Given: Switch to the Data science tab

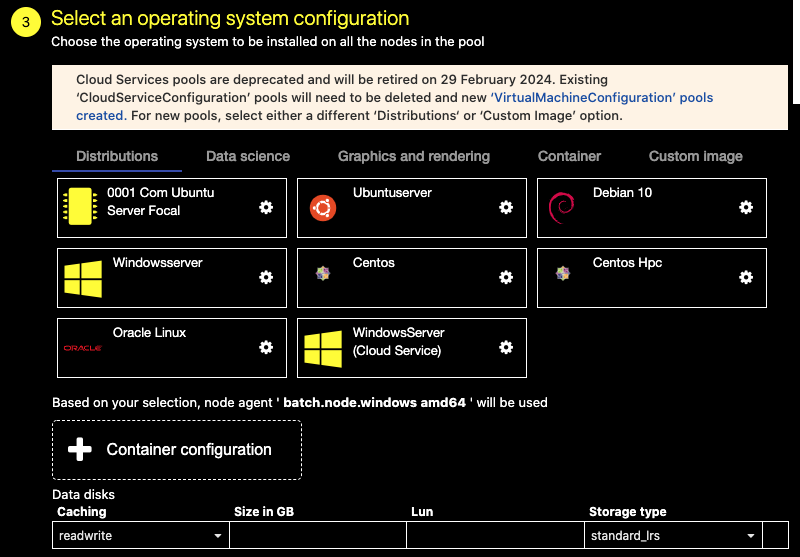Looking at the screenshot, I should point(248,156).
